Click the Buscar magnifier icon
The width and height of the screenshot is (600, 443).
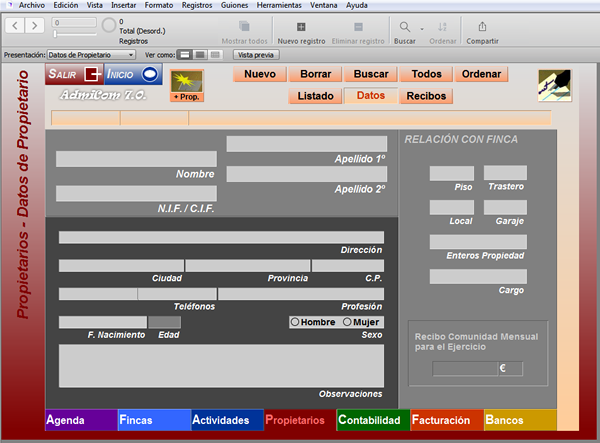click(404, 27)
